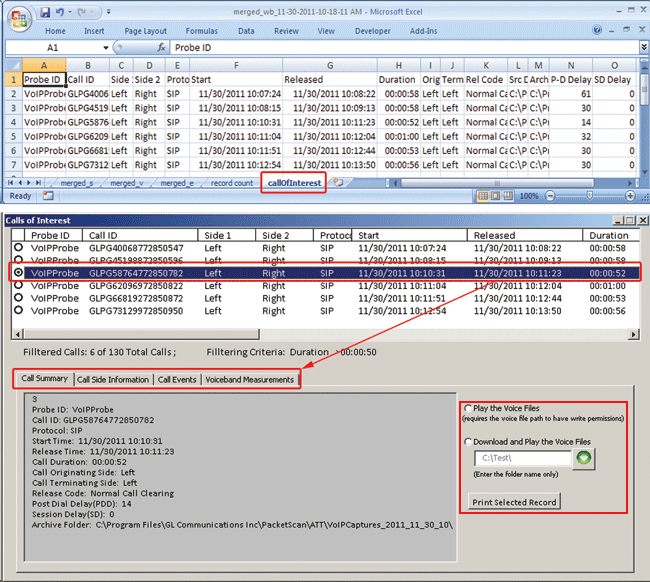Screen dimensions: 650x582
Task: Sort by Call ID column header
Action: [x=140, y=235]
